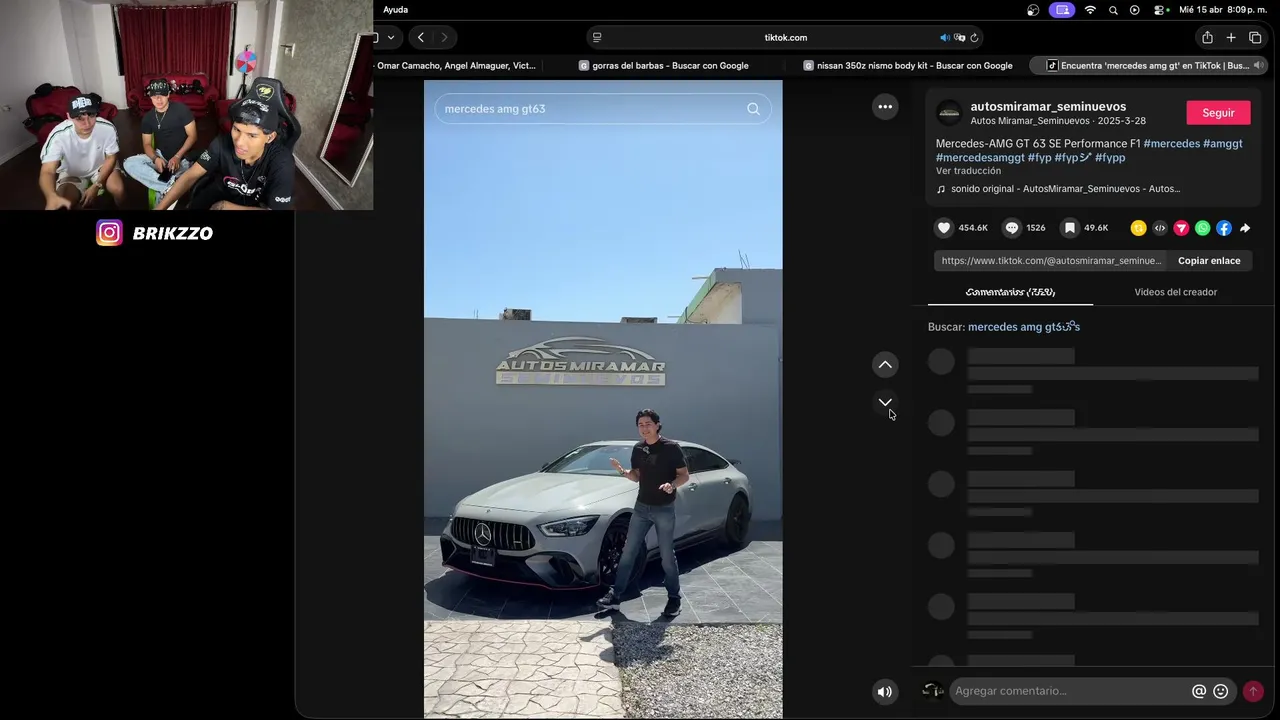Click the search magnifier in the TikTok search bar
The width and height of the screenshot is (1280, 720).
coord(753,109)
